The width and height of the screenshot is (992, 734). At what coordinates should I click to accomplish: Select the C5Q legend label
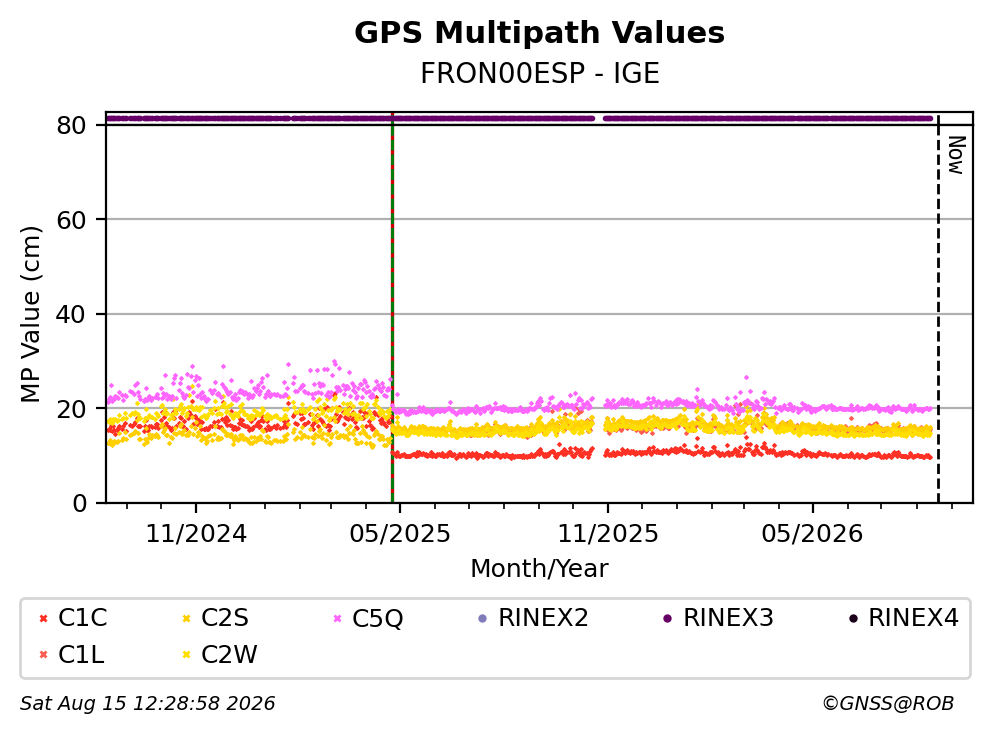(x=377, y=618)
